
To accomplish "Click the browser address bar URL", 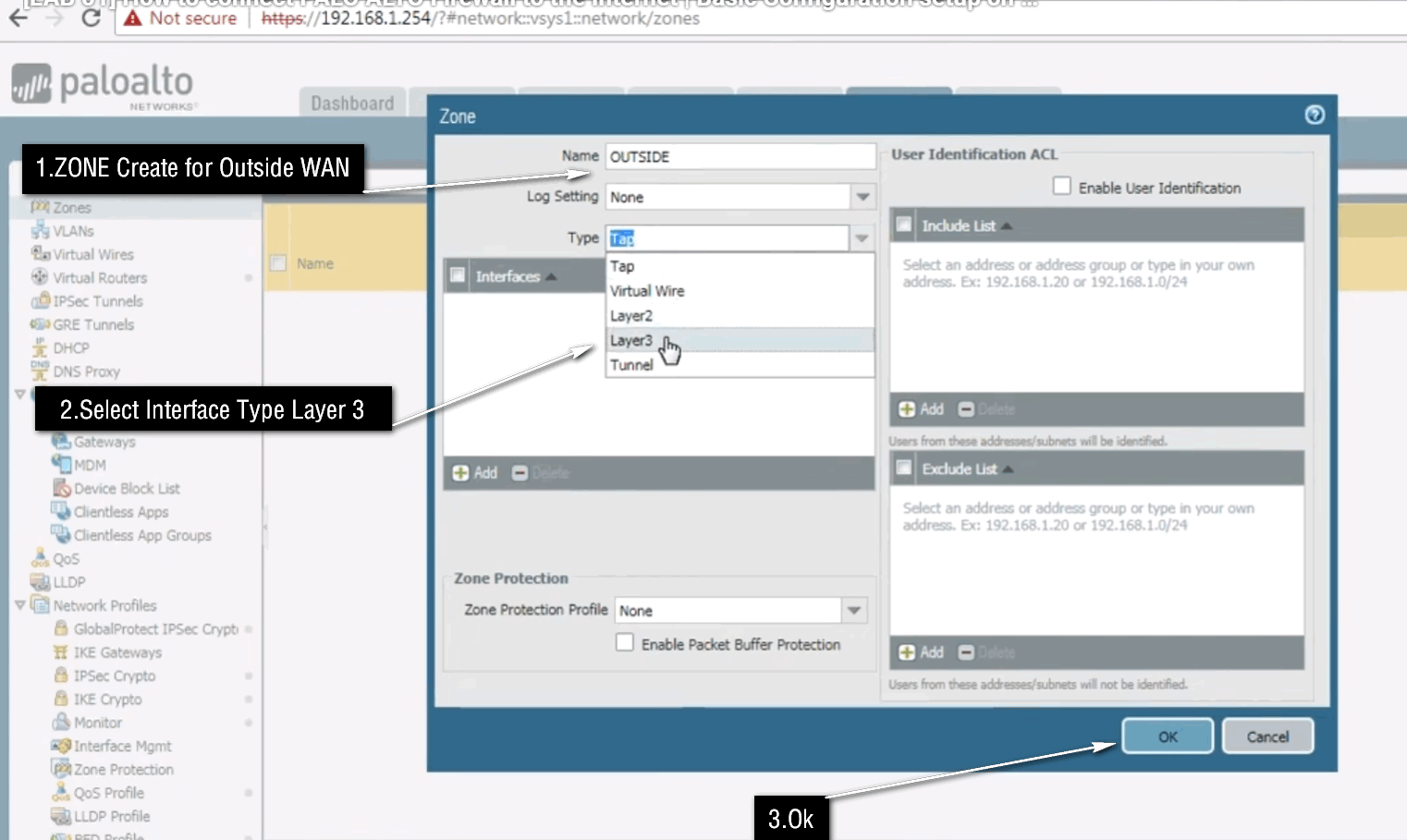I will pyautogui.click(x=481, y=18).
